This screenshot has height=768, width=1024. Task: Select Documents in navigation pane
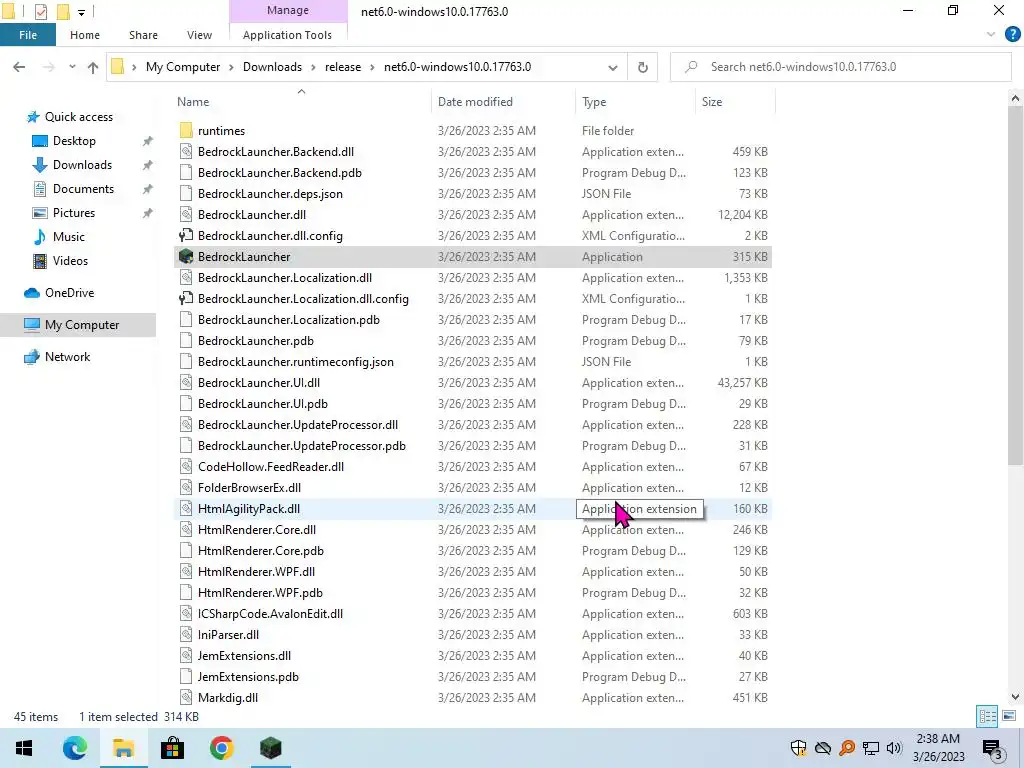point(83,189)
